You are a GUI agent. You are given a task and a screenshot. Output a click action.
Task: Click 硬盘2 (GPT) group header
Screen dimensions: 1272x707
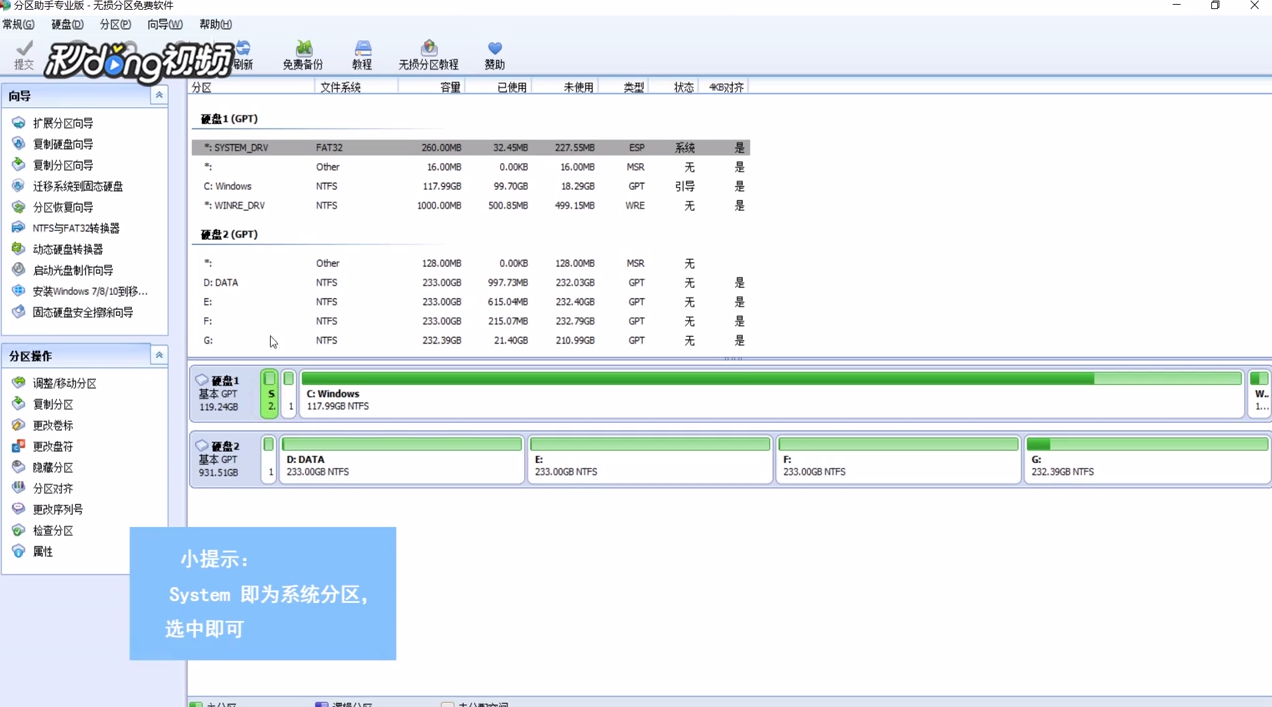point(229,234)
